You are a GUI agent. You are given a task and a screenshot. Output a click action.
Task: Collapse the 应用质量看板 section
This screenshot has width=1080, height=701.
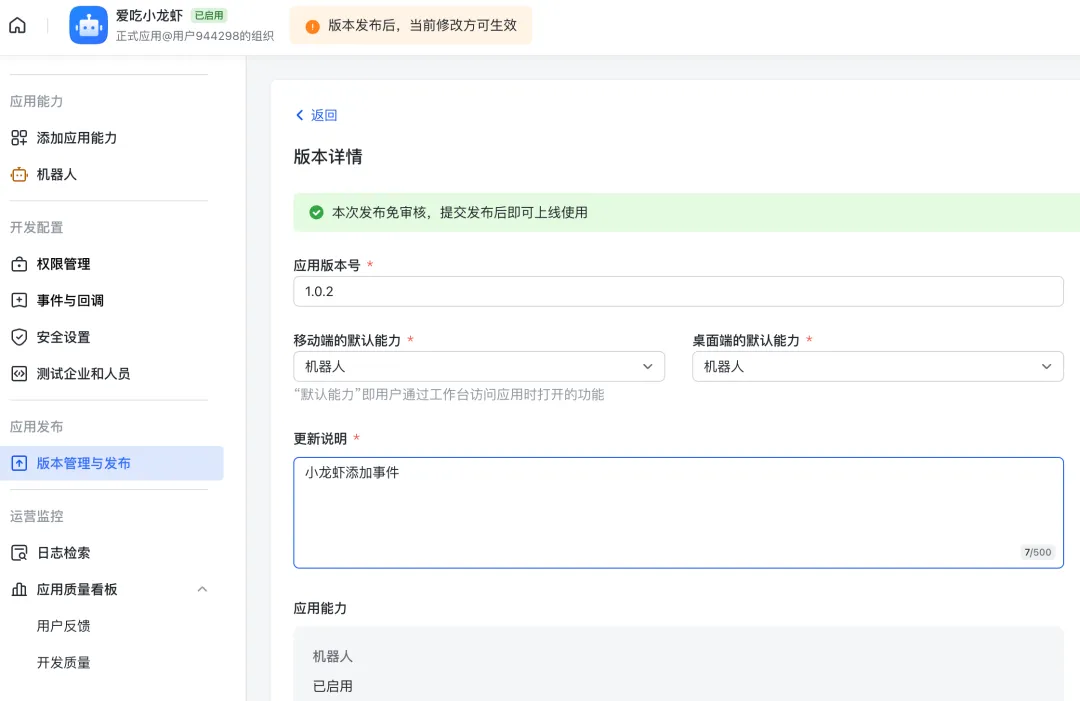pyautogui.click(x=202, y=589)
